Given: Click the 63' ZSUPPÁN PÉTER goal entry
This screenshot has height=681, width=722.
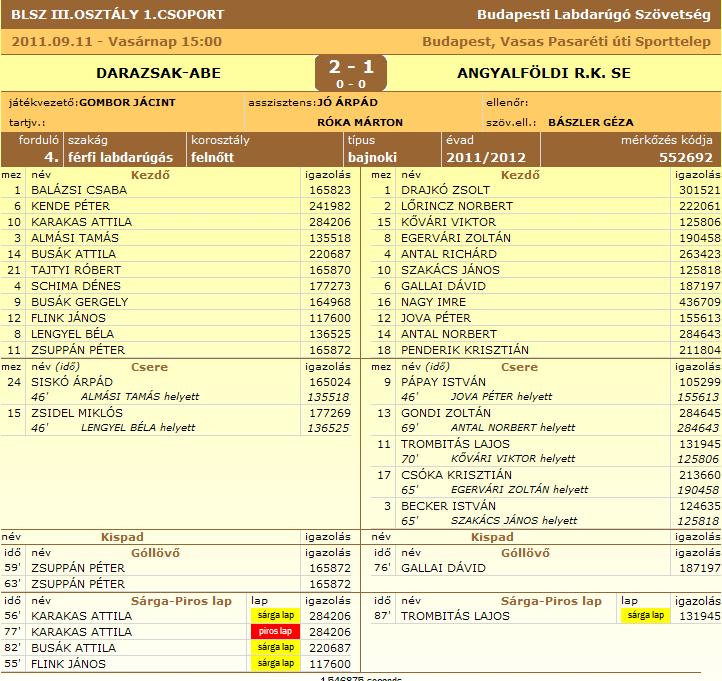Looking at the screenshot, I should (x=175, y=584).
